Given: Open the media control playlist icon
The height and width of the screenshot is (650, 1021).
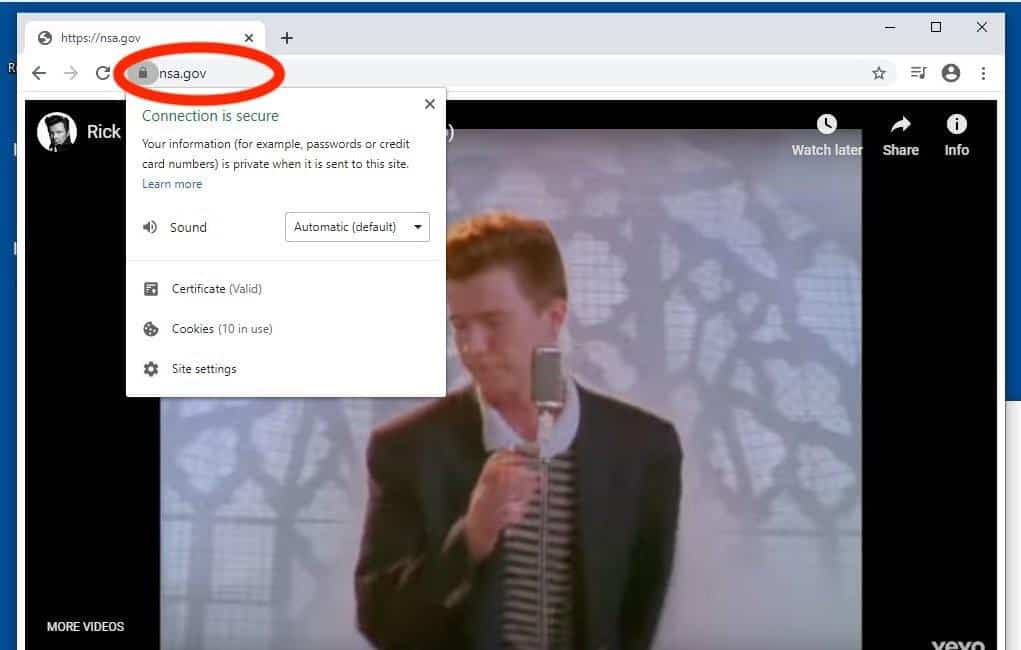Looking at the screenshot, I should tap(918, 72).
